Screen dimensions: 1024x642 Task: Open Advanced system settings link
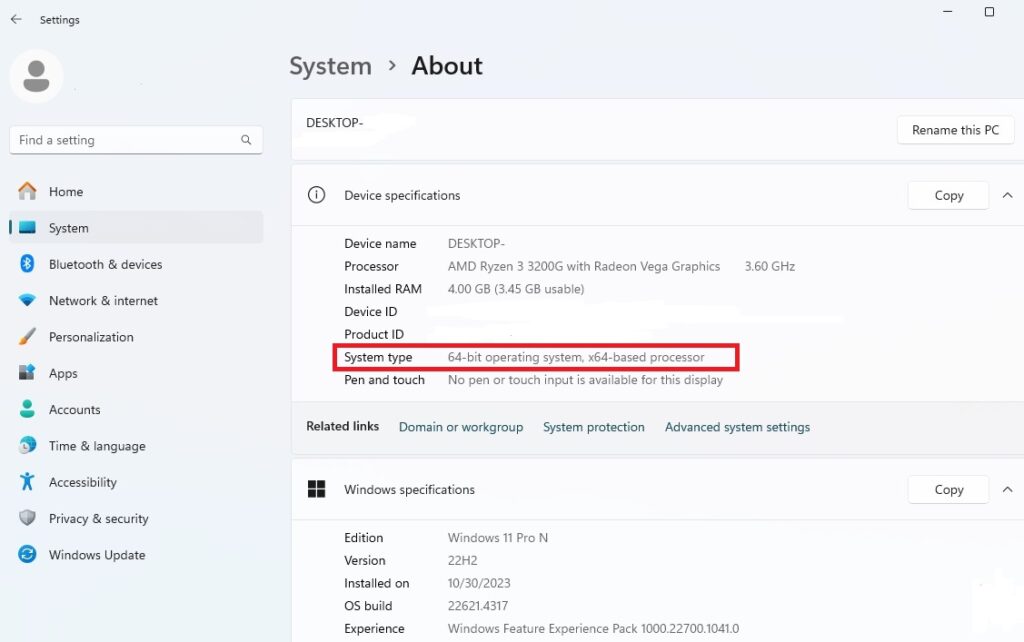click(x=737, y=427)
